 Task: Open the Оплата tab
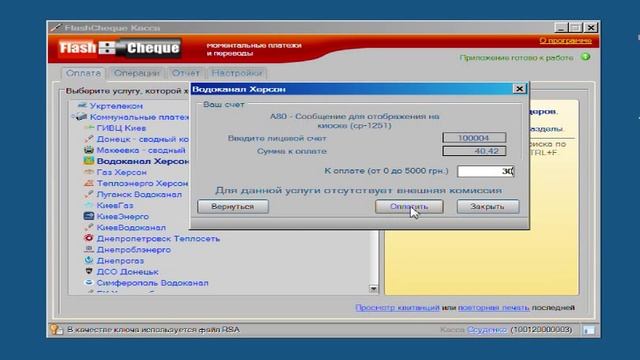(83, 73)
